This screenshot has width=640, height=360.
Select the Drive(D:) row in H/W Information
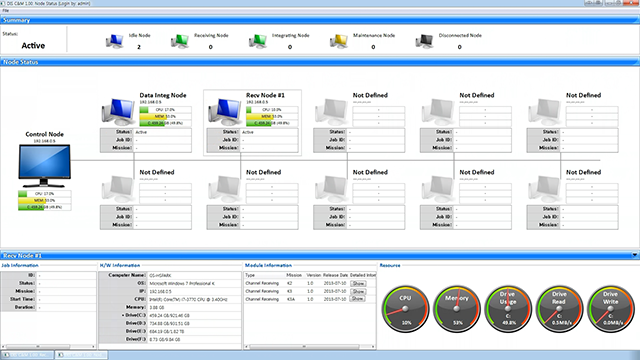tap(170, 323)
